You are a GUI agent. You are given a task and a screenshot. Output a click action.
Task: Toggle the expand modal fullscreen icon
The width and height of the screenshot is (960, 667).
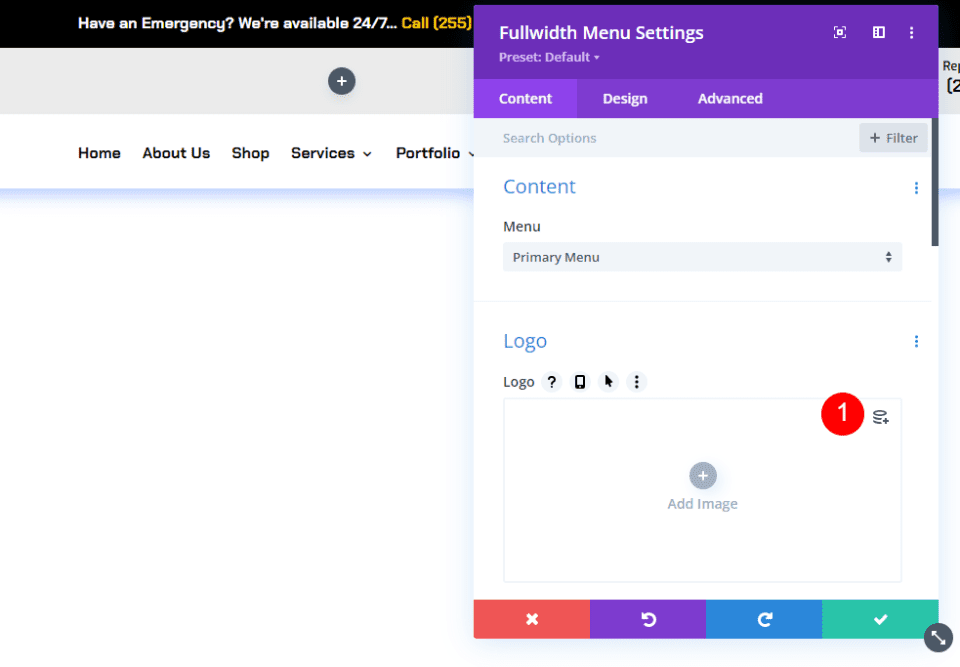(840, 33)
